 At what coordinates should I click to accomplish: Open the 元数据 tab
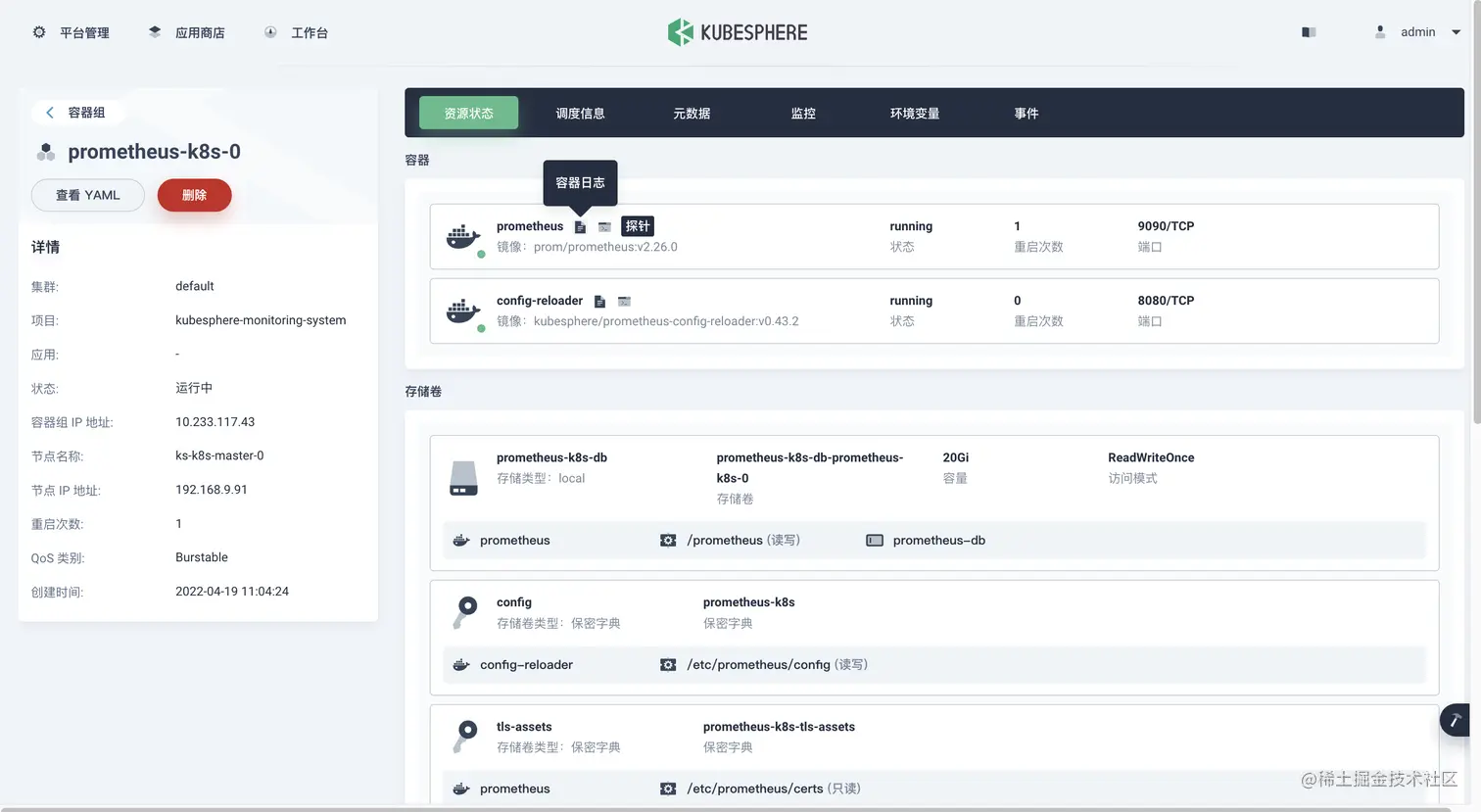692,114
